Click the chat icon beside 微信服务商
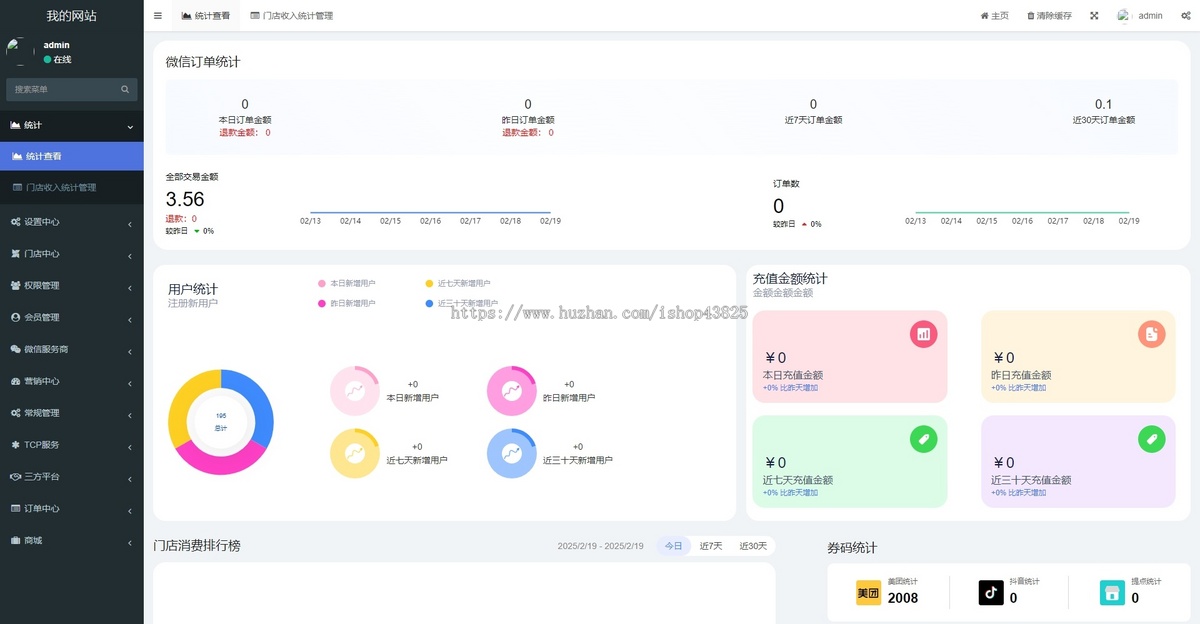Screen dimensions: 1200x624 coord(15,349)
